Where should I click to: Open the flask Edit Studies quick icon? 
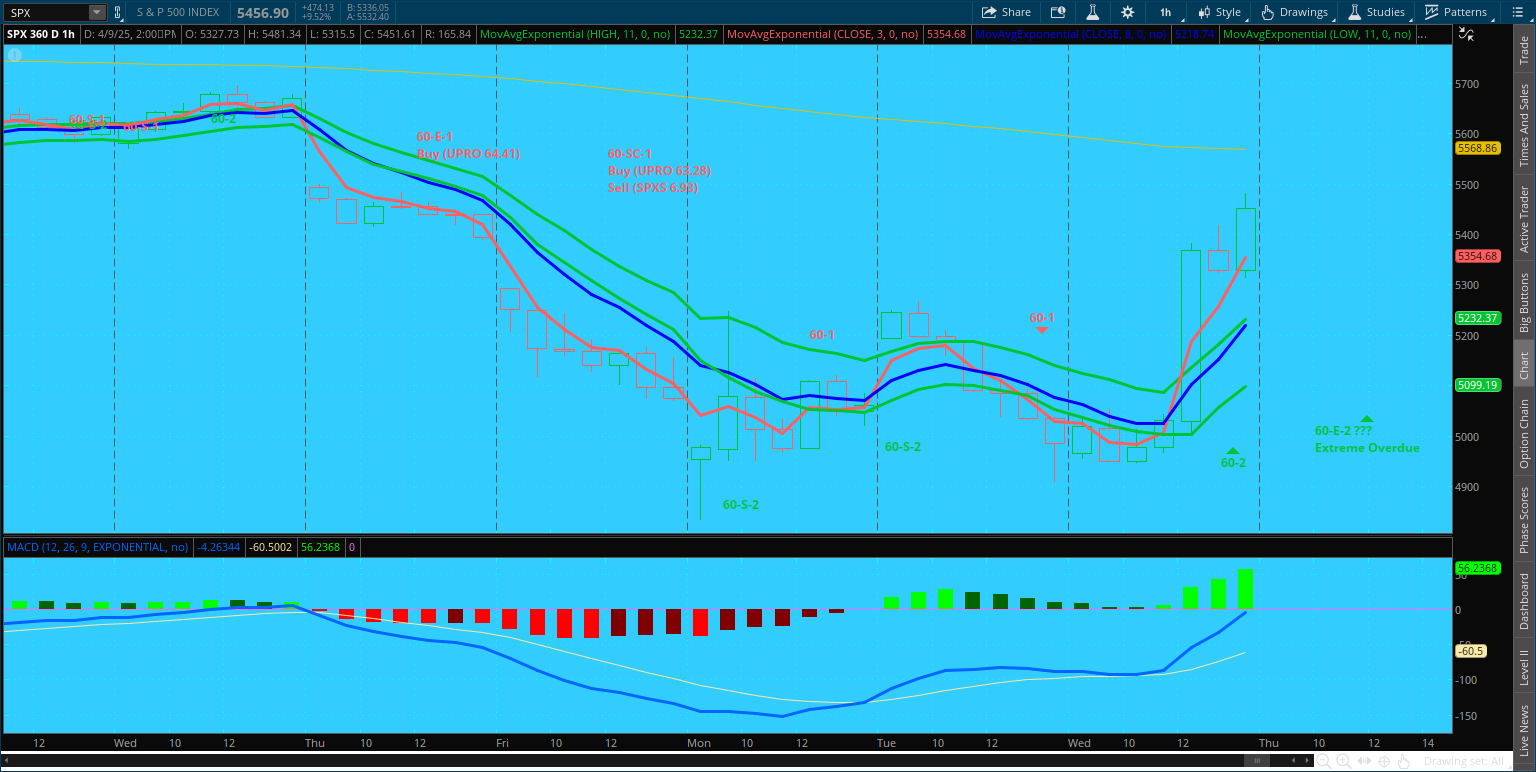(1093, 12)
